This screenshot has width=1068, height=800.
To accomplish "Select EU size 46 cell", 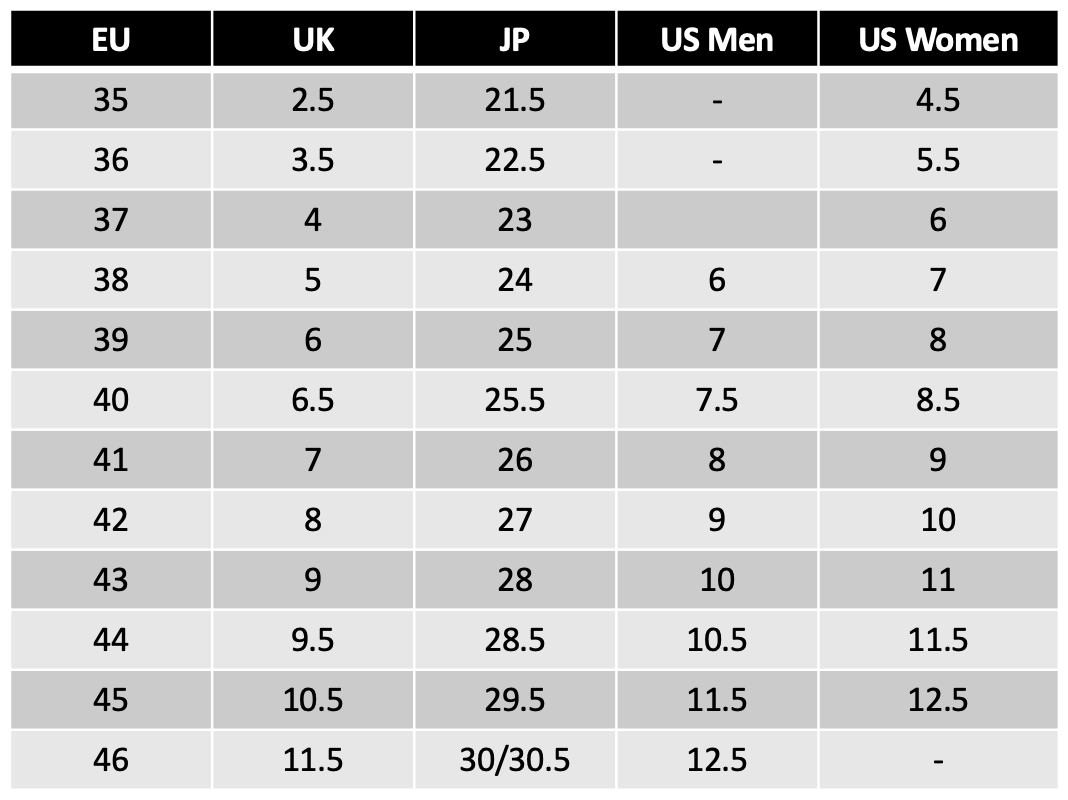I will pos(111,760).
